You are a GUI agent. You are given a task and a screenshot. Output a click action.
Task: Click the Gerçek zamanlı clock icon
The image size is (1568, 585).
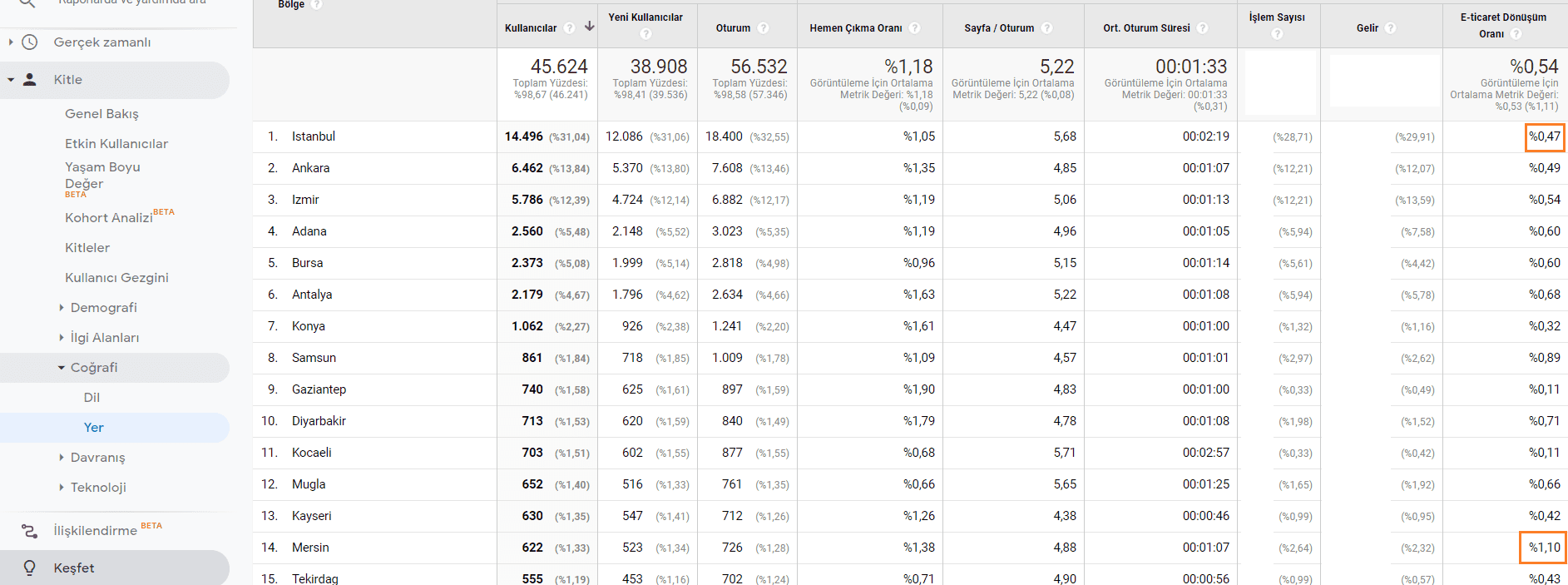(30, 42)
